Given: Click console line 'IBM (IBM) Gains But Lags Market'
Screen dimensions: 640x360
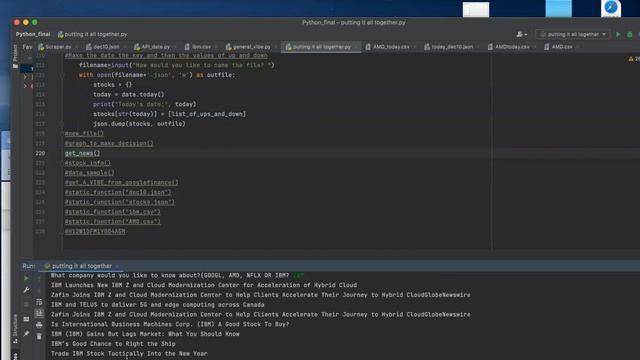Looking at the screenshot, I should pyautogui.click(x=145, y=334).
